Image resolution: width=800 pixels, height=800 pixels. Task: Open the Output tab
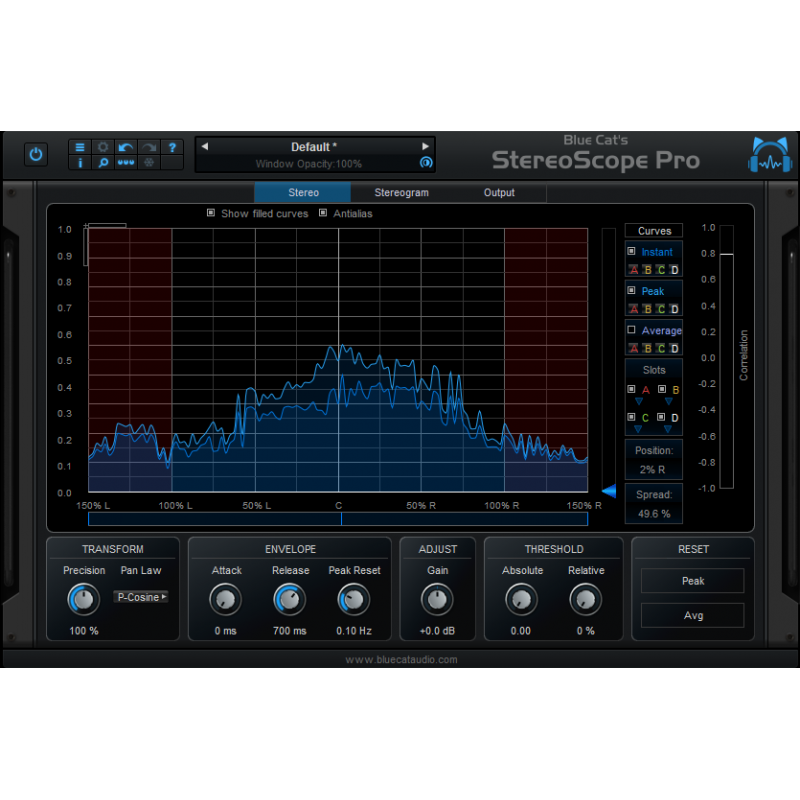pos(499,193)
